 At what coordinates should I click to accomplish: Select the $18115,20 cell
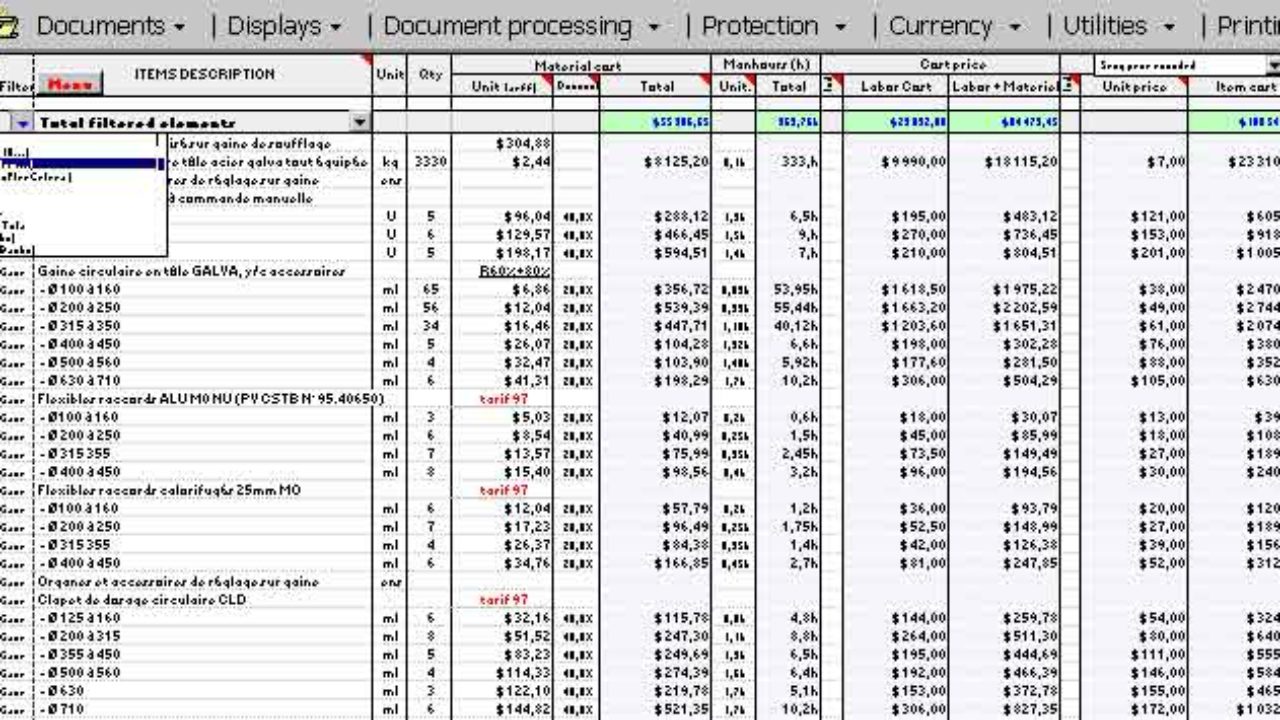click(x=1004, y=161)
